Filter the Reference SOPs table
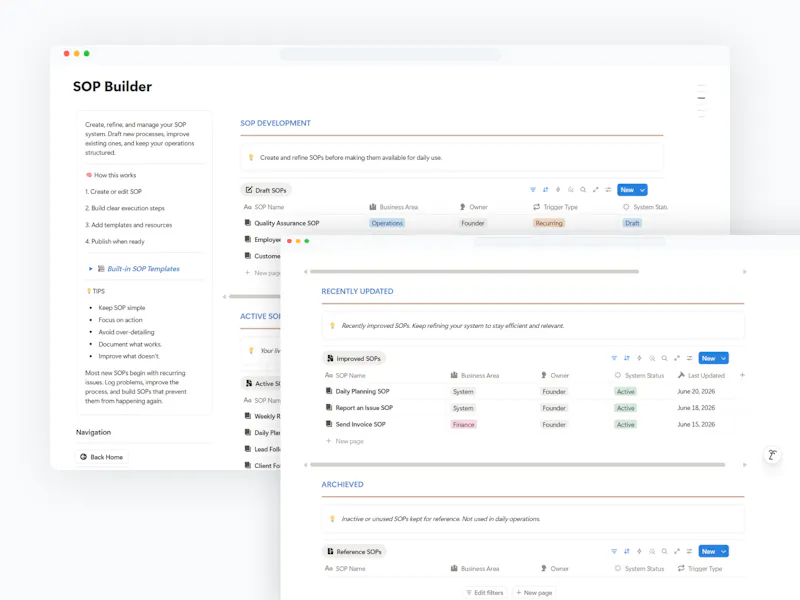The image size is (800, 600). [614, 552]
